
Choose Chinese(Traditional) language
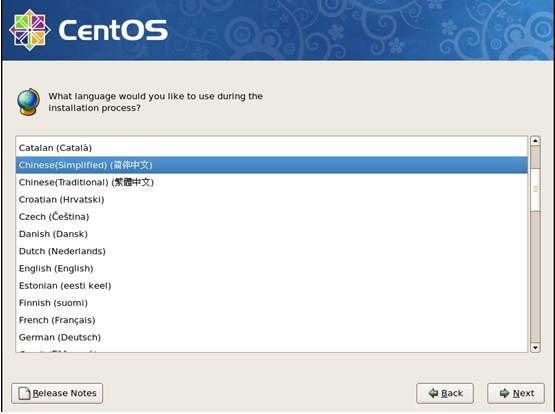pos(271,182)
